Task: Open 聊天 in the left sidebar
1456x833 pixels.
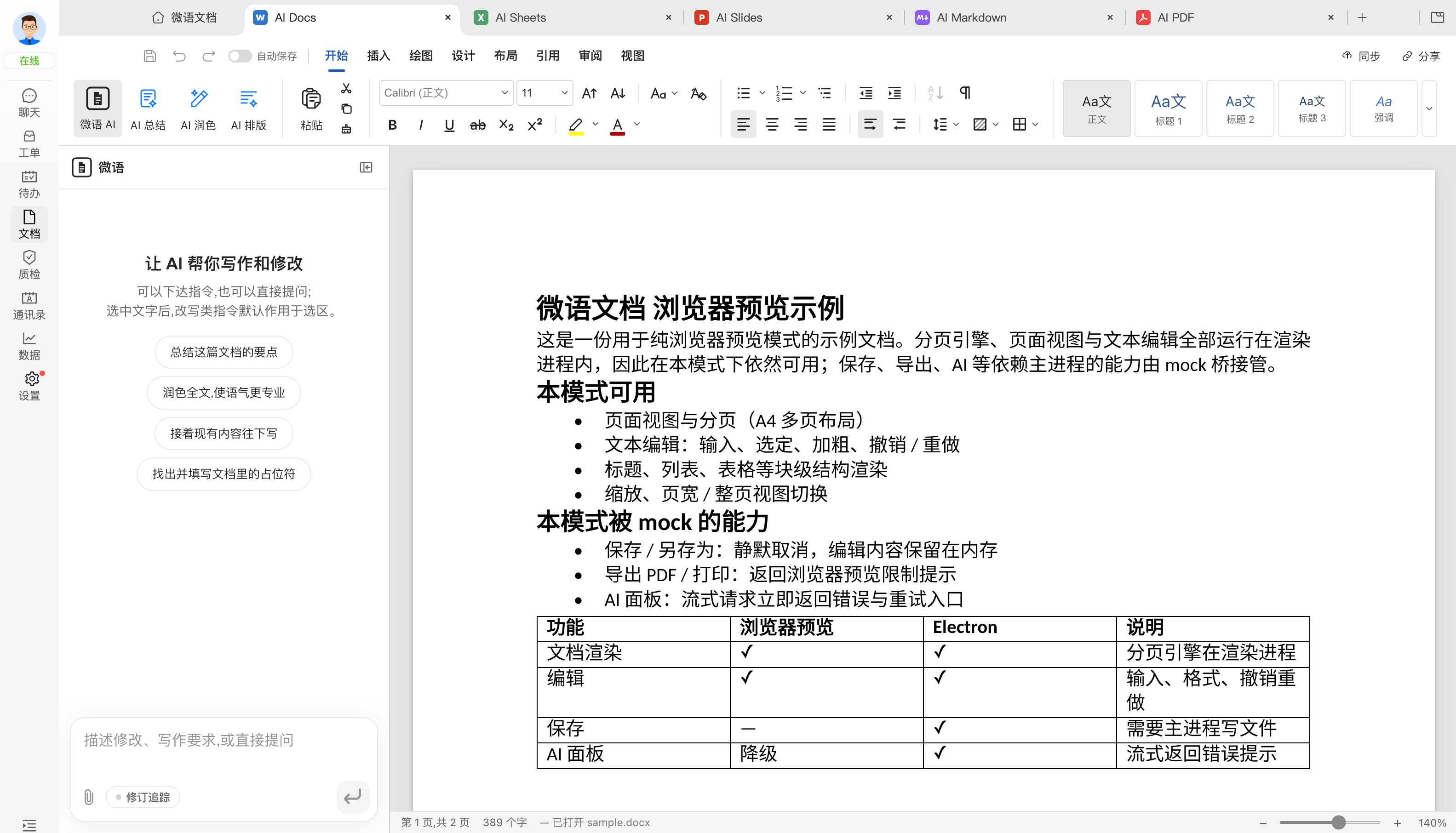Action: 29,103
